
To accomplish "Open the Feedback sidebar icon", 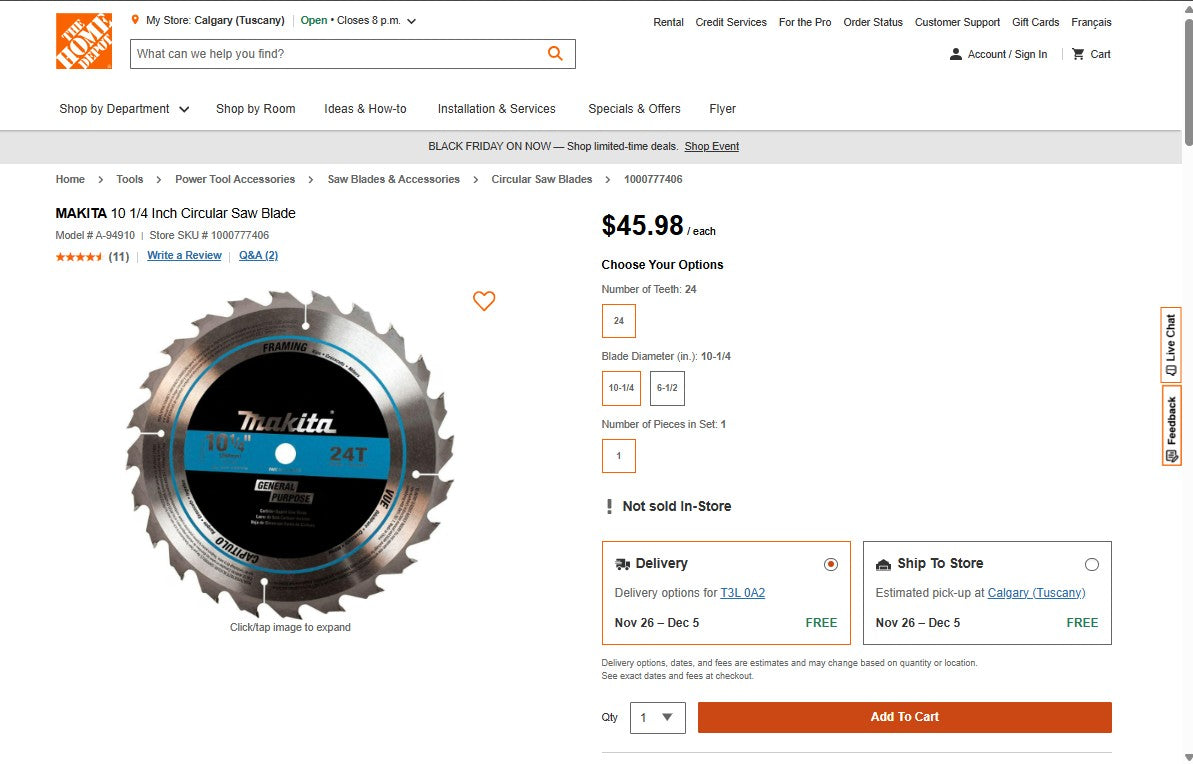I will 1171,425.
